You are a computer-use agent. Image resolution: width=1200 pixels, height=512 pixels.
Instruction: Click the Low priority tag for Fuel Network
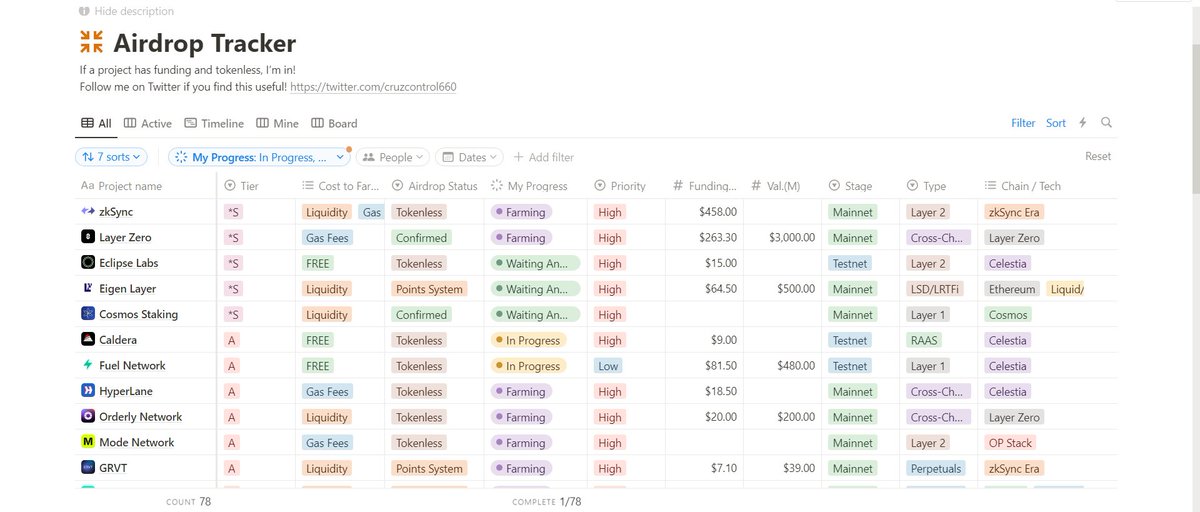point(608,366)
